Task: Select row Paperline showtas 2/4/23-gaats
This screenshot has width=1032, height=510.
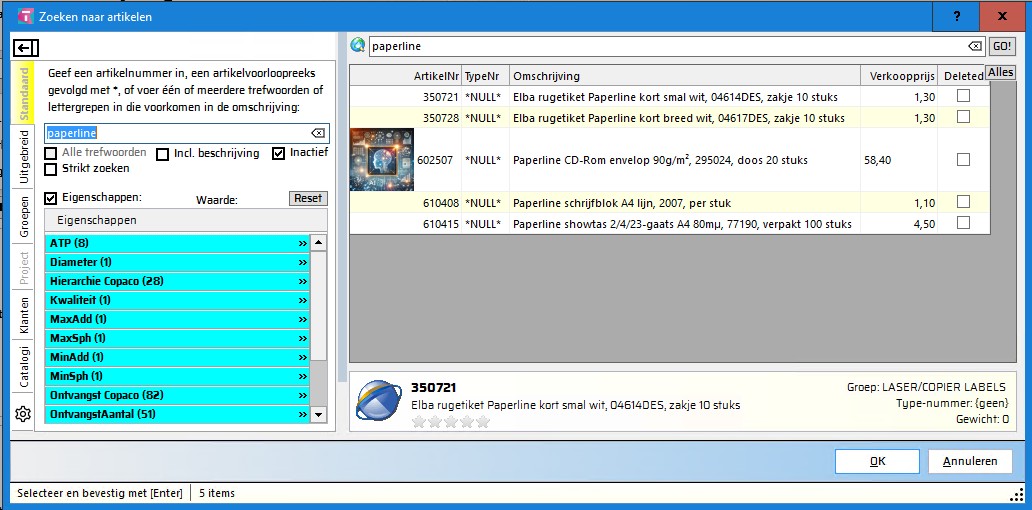Action: pos(670,224)
